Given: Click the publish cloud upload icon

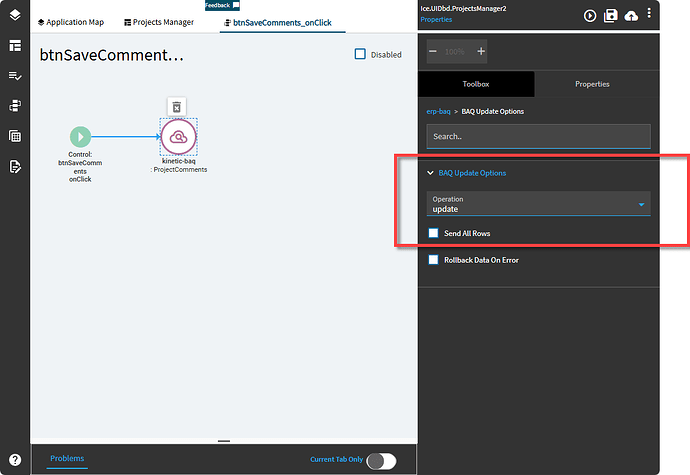Looking at the screenshot, I should [631, 16].
